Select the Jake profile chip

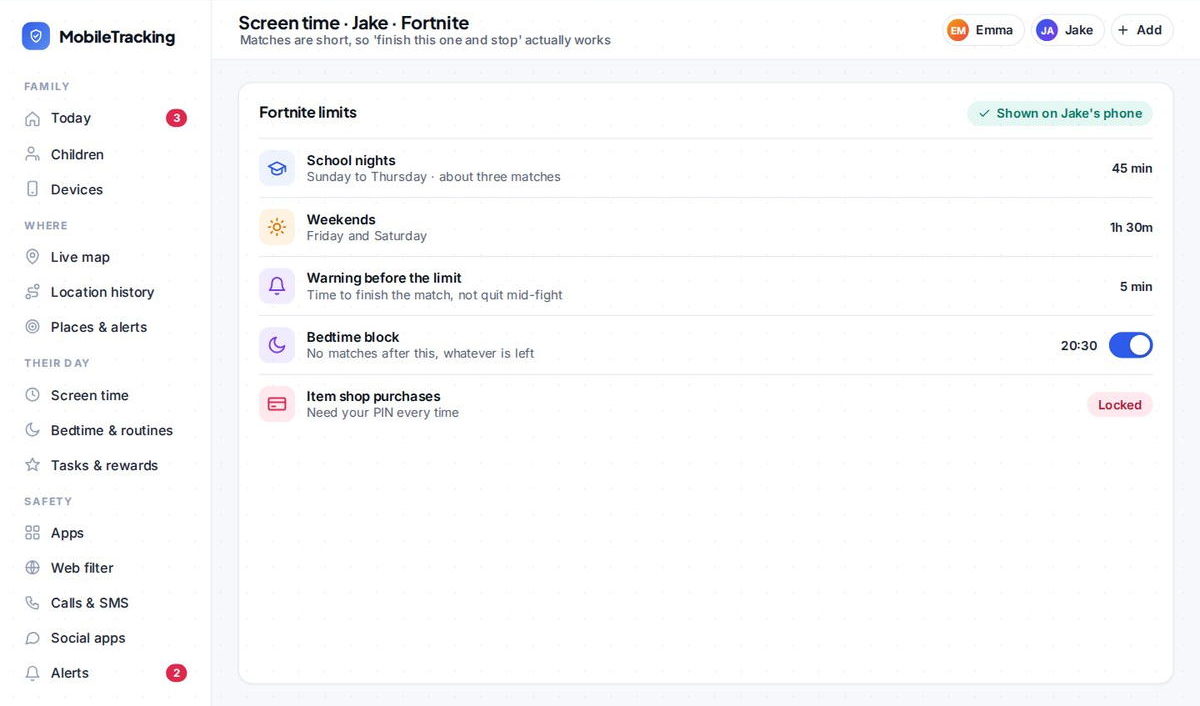click(1068, 30)
